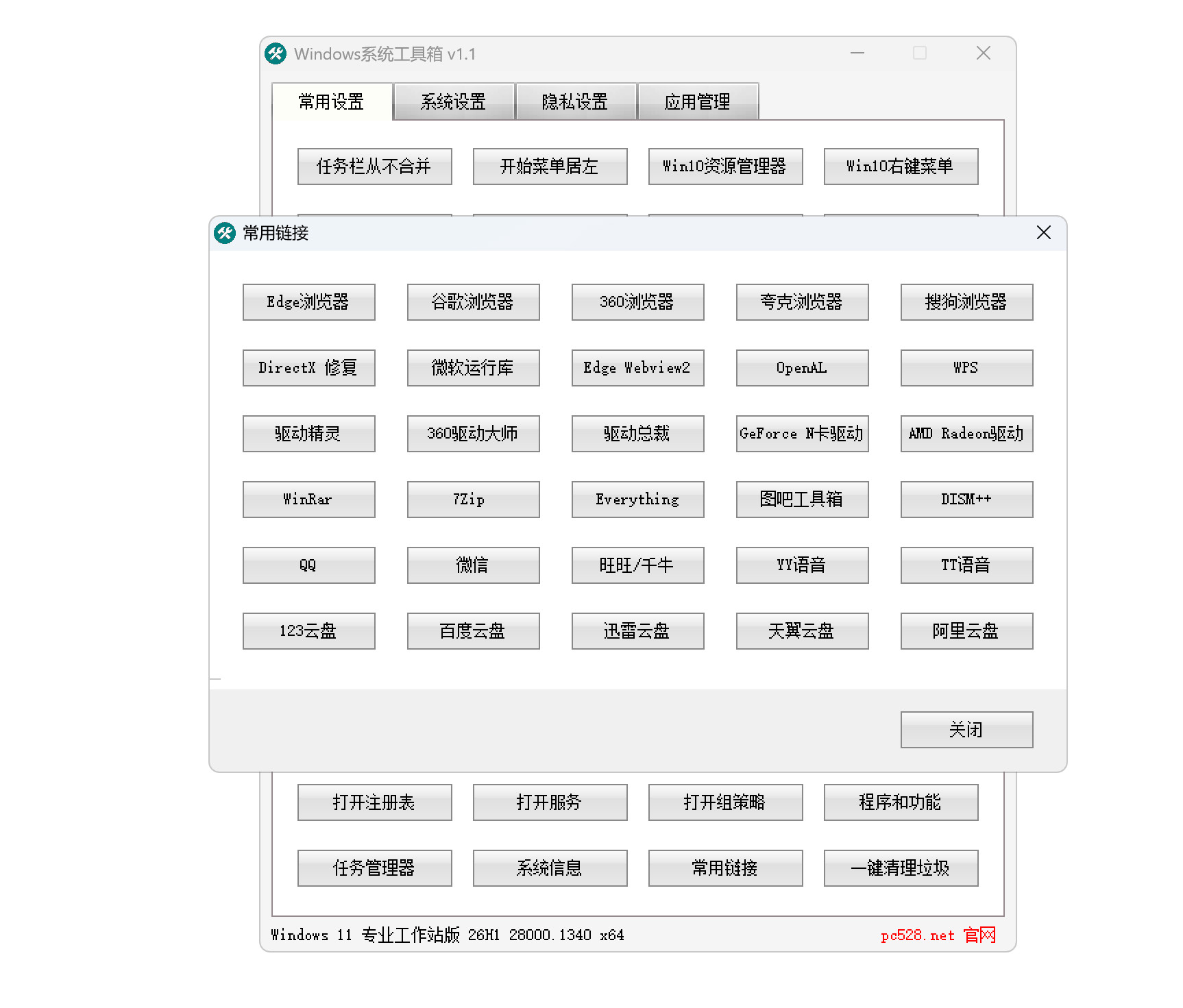Open the Everything download link
Viewport: 1183px width, 1008px height.
637,499
